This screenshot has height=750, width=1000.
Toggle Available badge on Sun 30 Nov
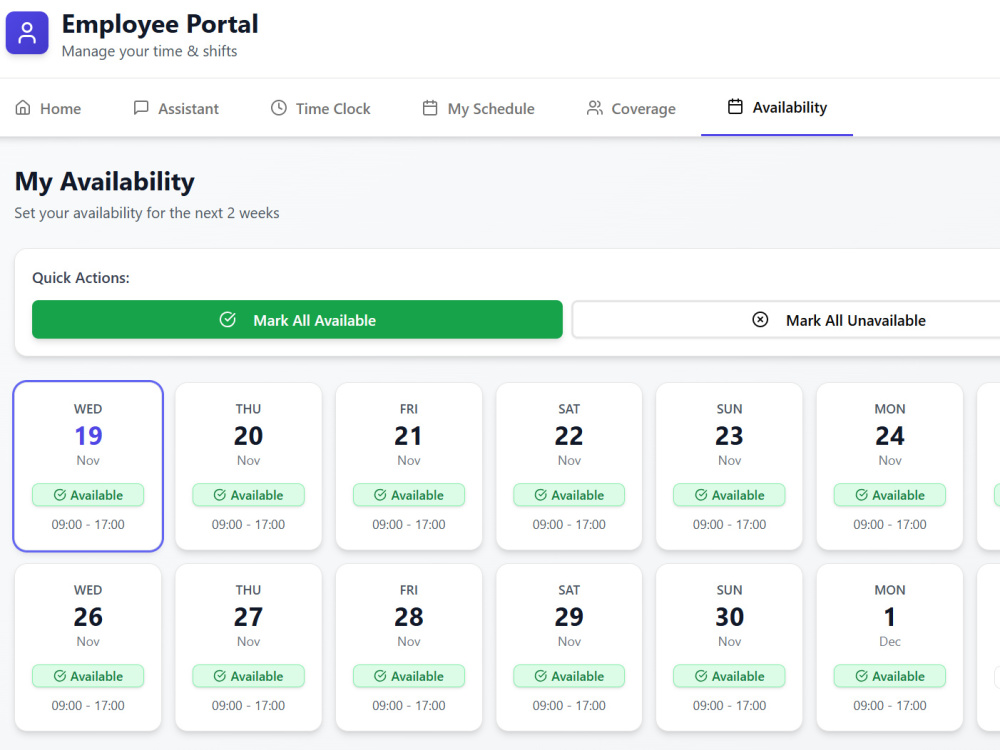click(x=730, y=676)
